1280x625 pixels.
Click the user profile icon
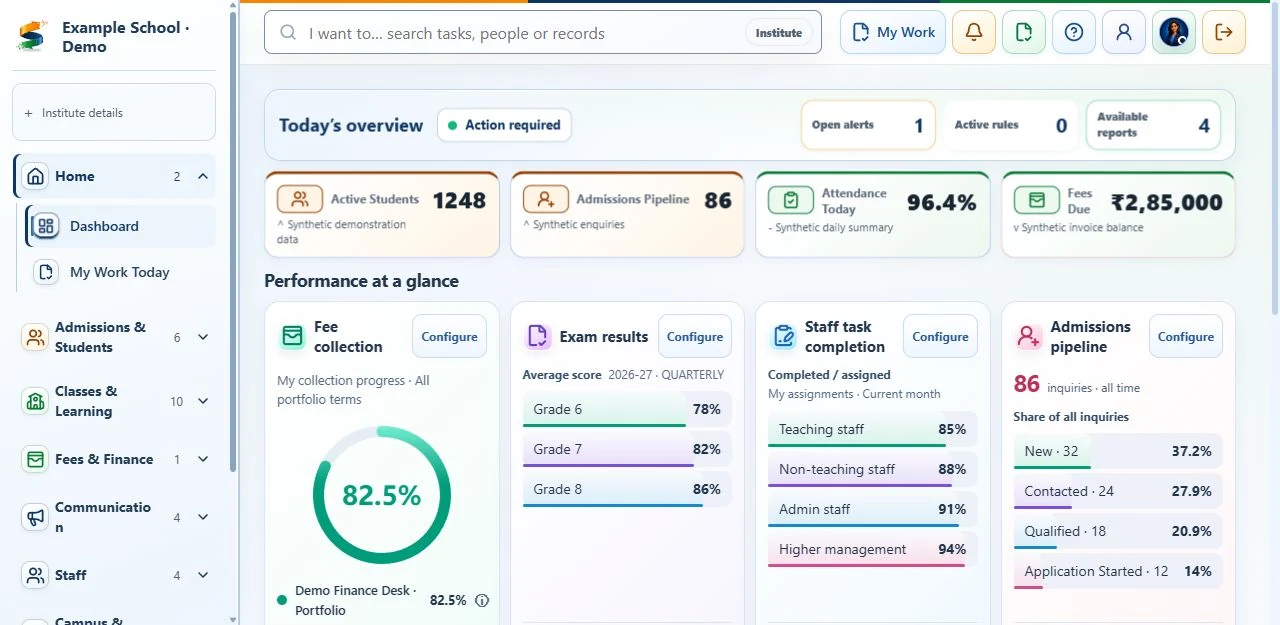(x=1123, y=32)
